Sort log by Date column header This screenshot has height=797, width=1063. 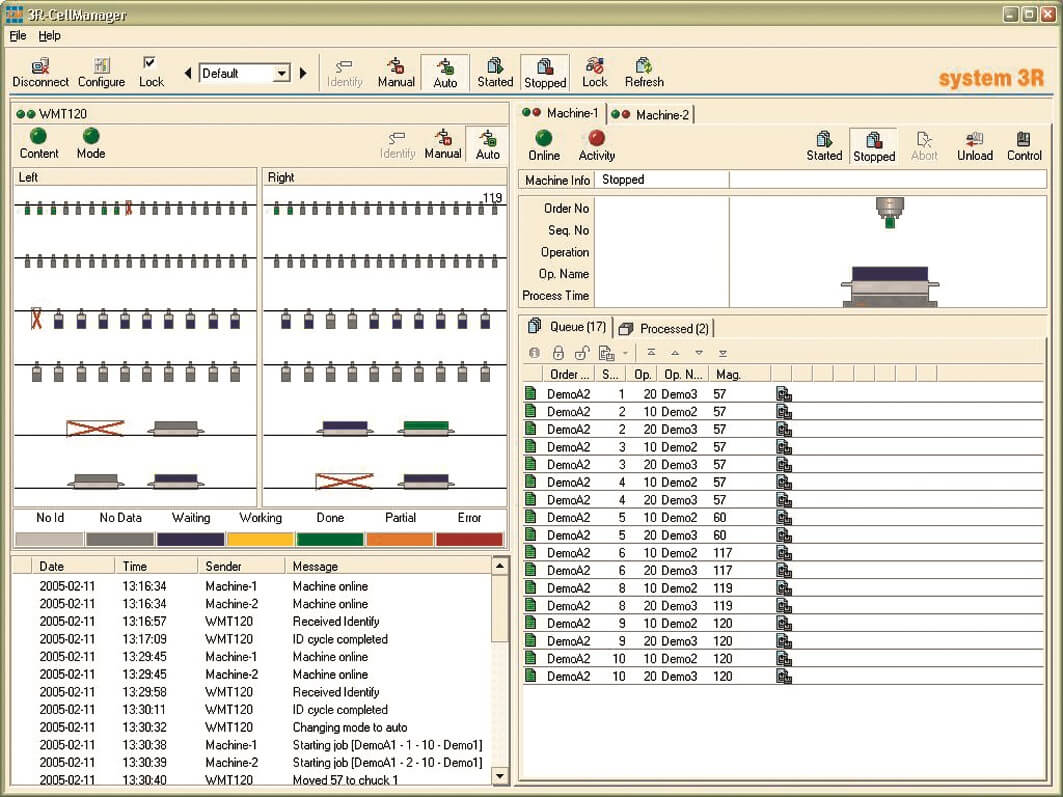pyautogui.click(x=73, y=566)
